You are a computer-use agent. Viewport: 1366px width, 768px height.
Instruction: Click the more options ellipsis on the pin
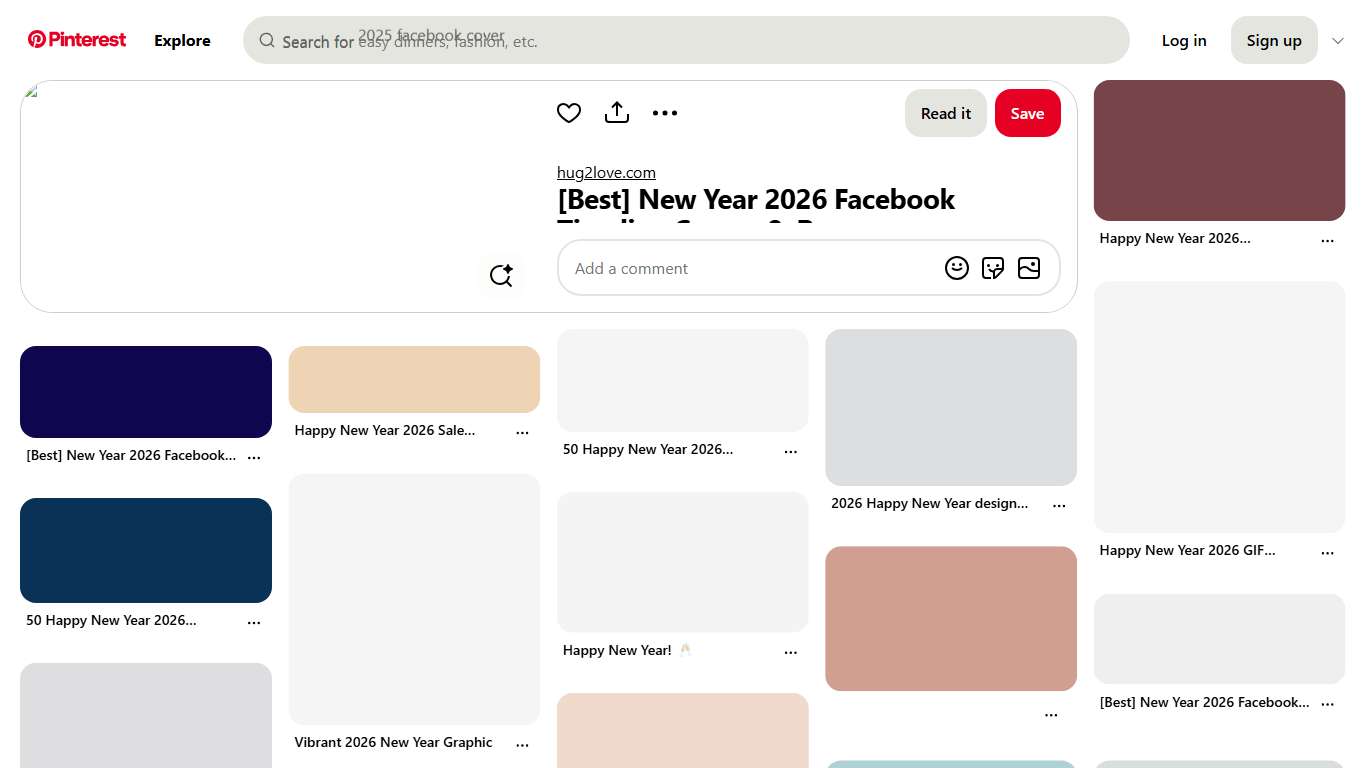pos(664,112)
